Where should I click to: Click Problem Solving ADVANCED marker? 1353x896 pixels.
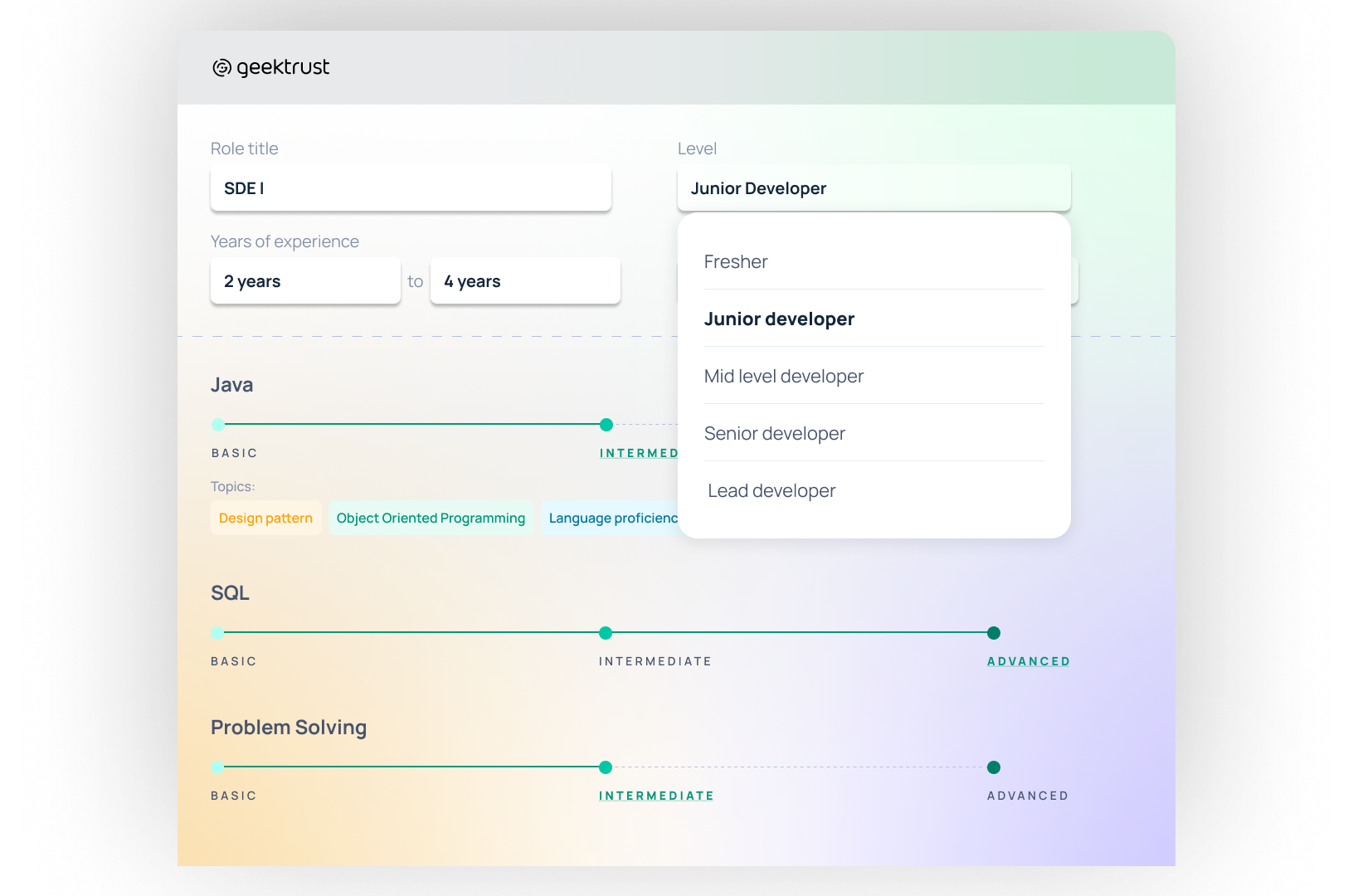coord(993,767)
